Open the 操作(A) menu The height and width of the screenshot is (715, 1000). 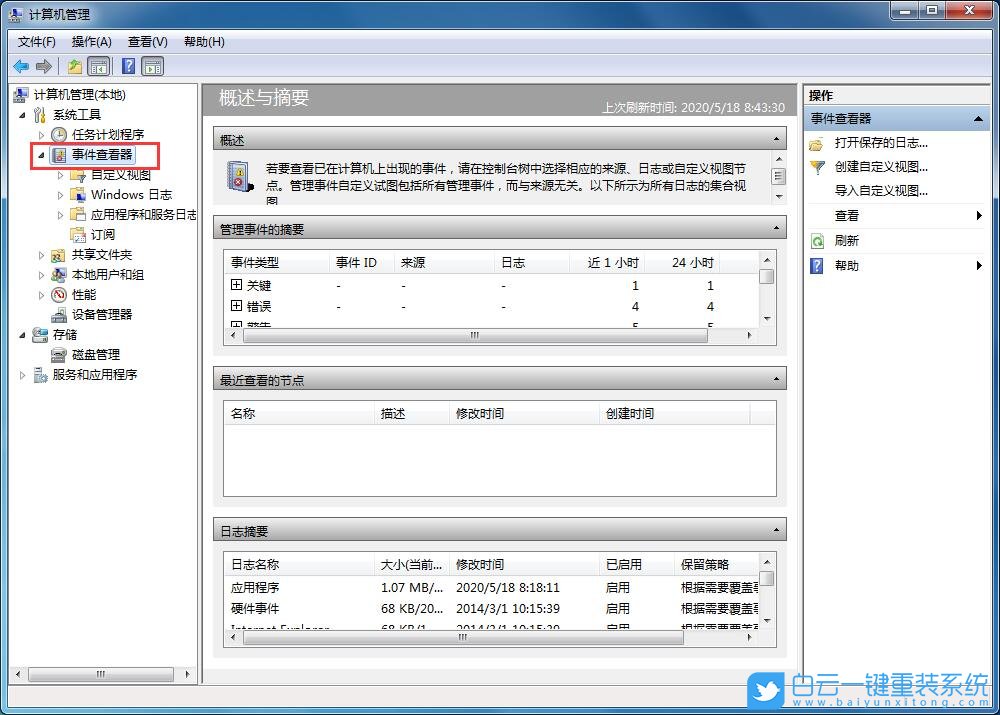[91, 41]
